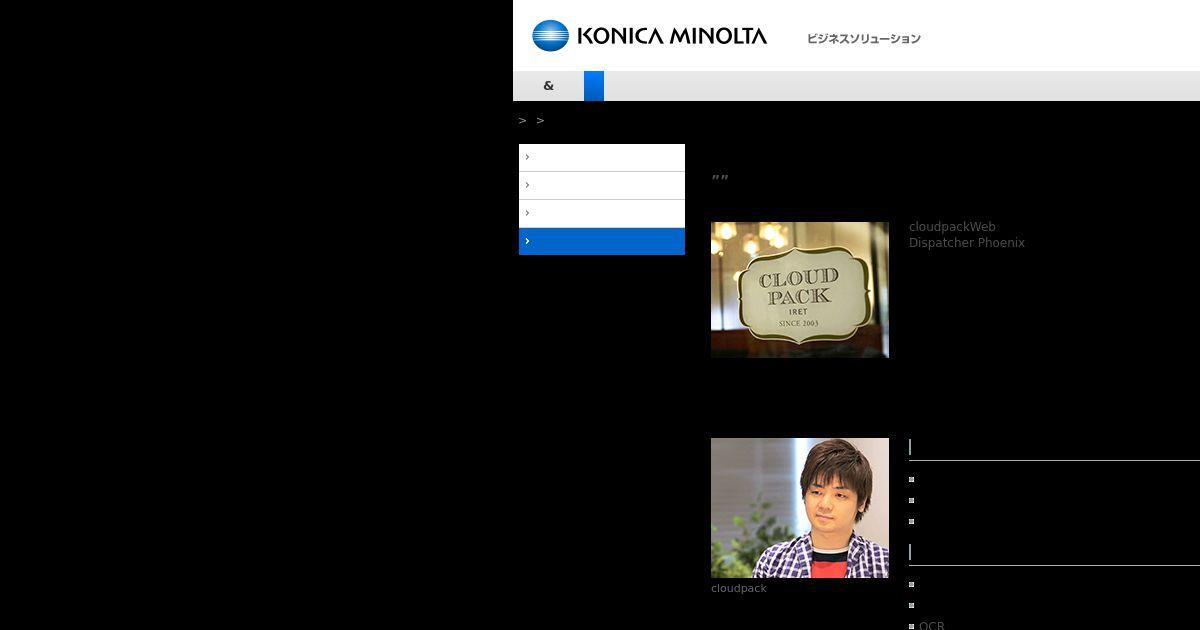Open the Cloud Pack signboard image
Screen dimensions: 1200x630
800,290
